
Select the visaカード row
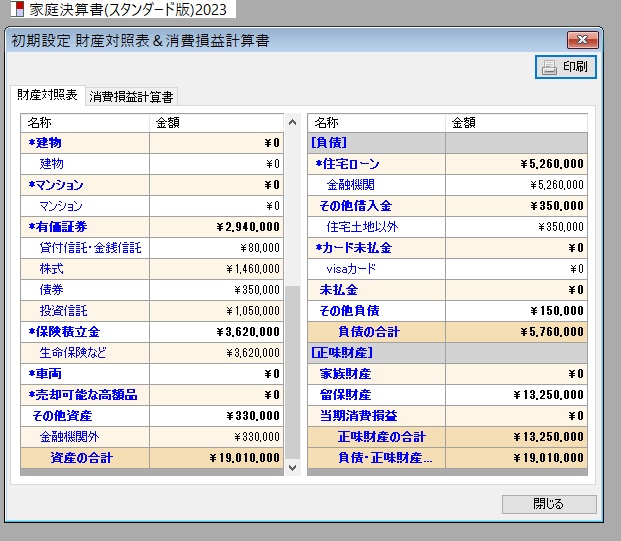point(376,269)
